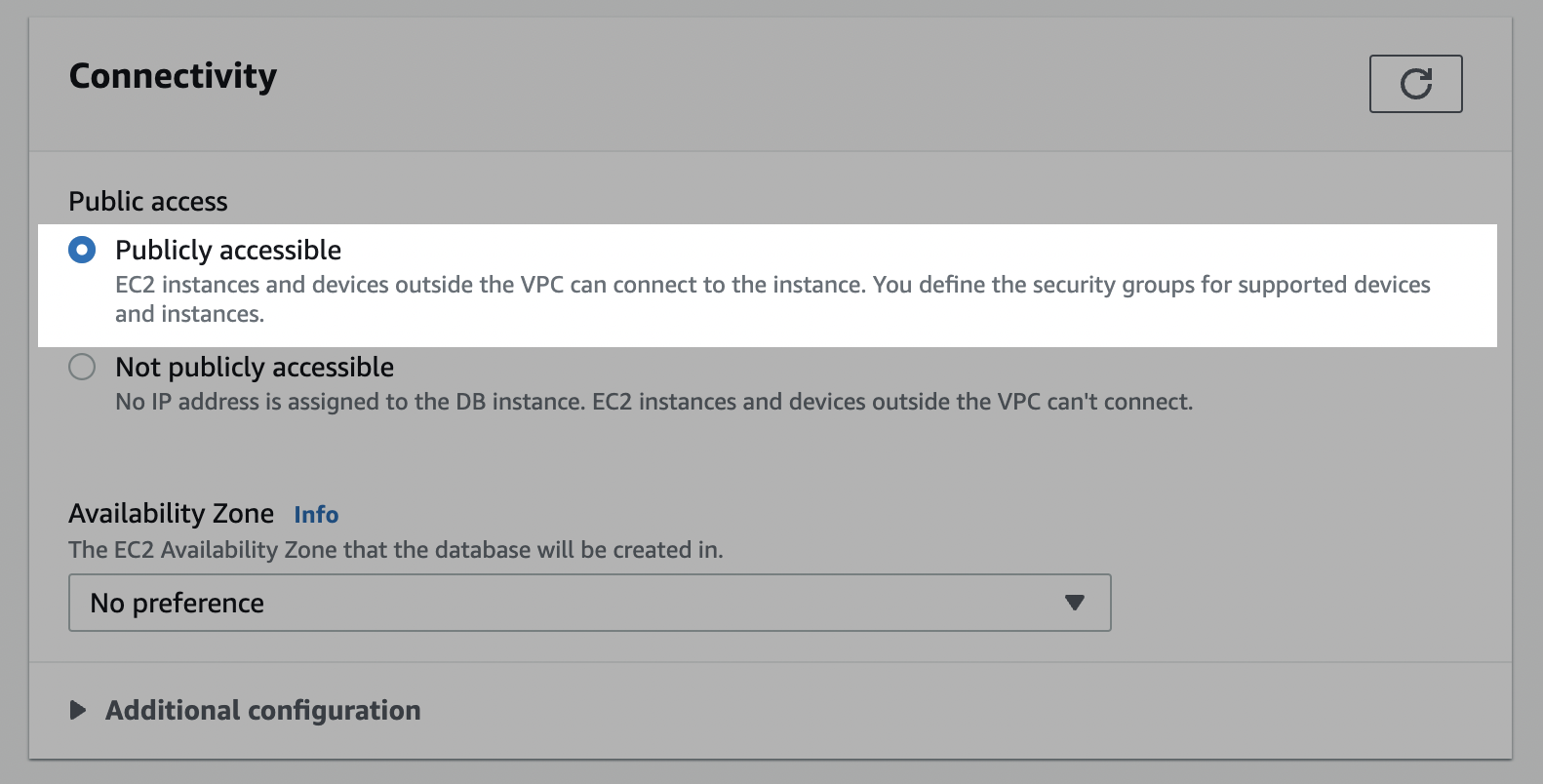This screenshot has height=784, width=1543.
Task: Click the "Not publicly accessible" option label
Action: pos(255,368)
